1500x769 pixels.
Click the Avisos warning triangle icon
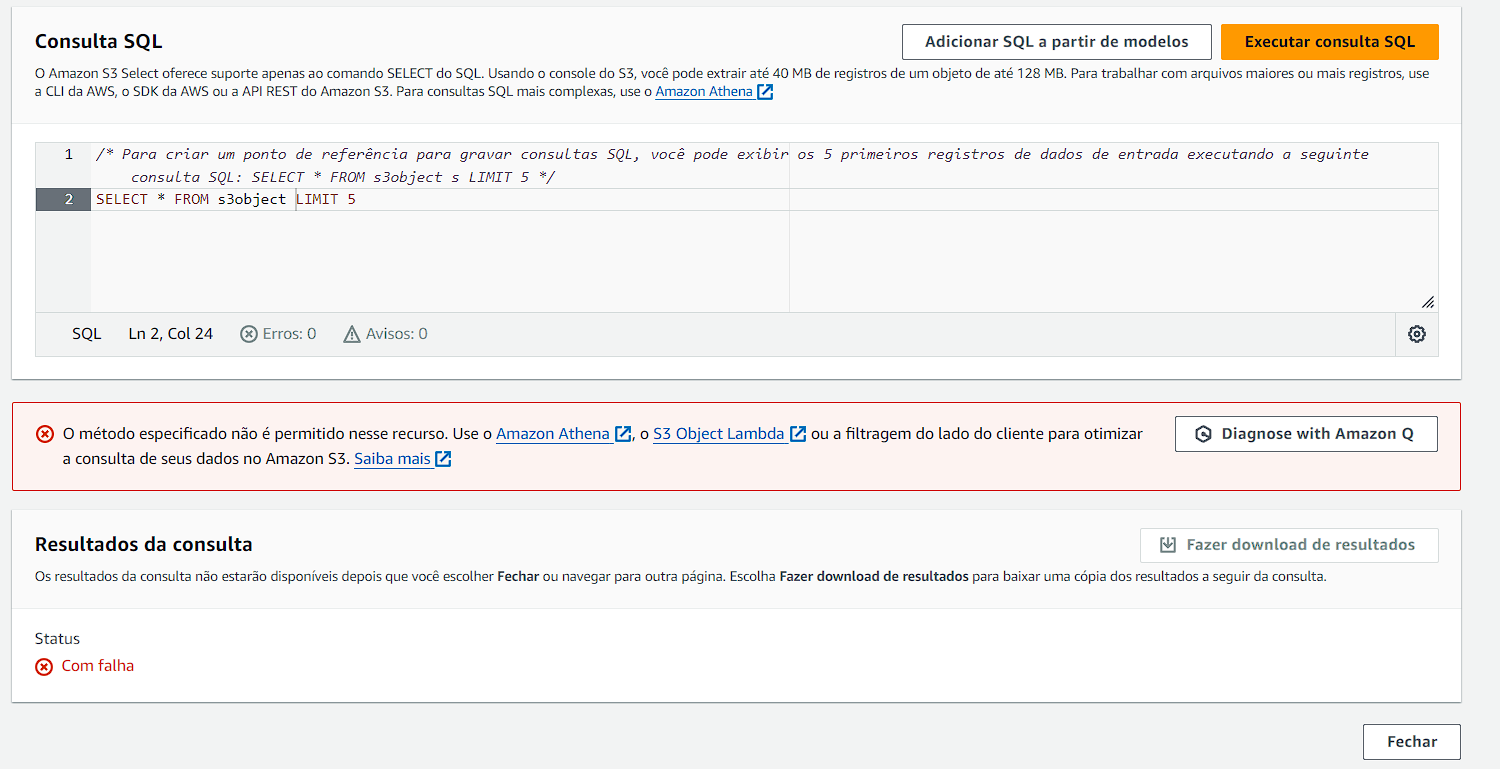351,334
